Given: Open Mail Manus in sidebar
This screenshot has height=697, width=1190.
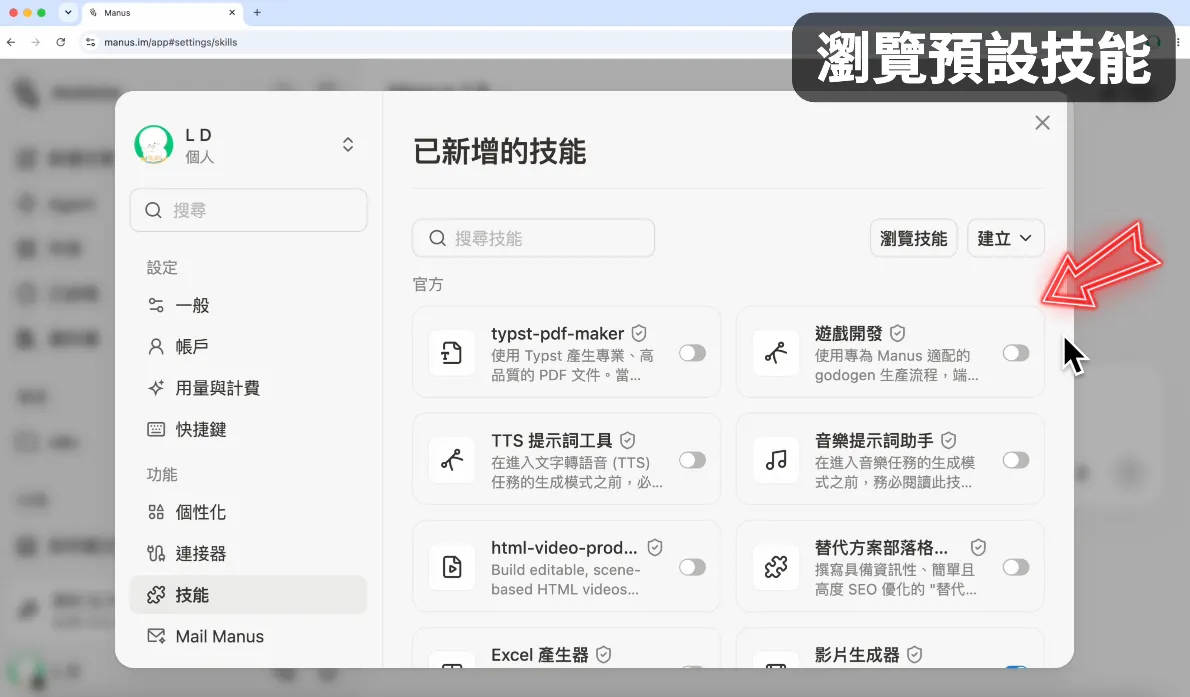Looking at the screenshot, I should [x=248, y=636].
